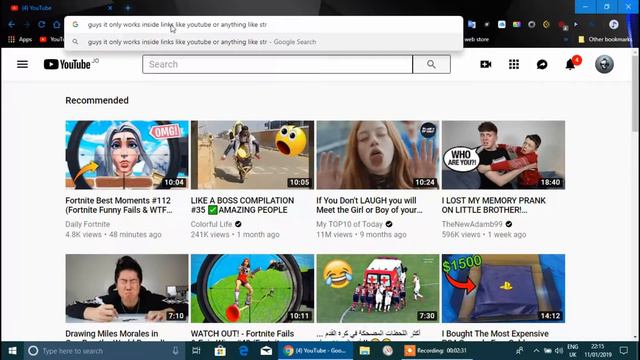Screen dimensions: 640x360
Task: Click the ENG UK language indicator
Action: pyautogui.click(x=573, y=351)
